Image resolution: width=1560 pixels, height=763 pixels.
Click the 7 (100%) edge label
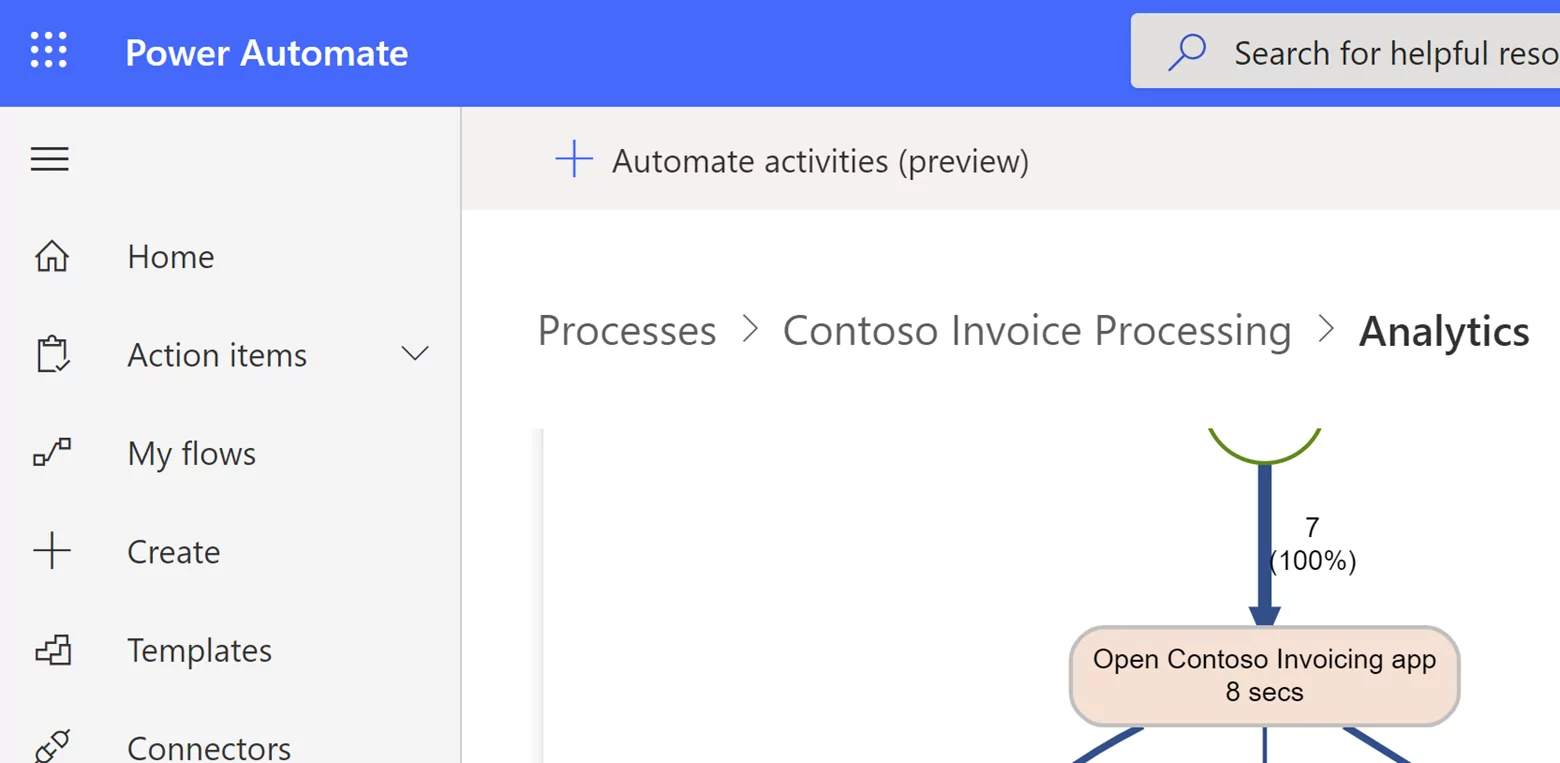(1312, 545)
